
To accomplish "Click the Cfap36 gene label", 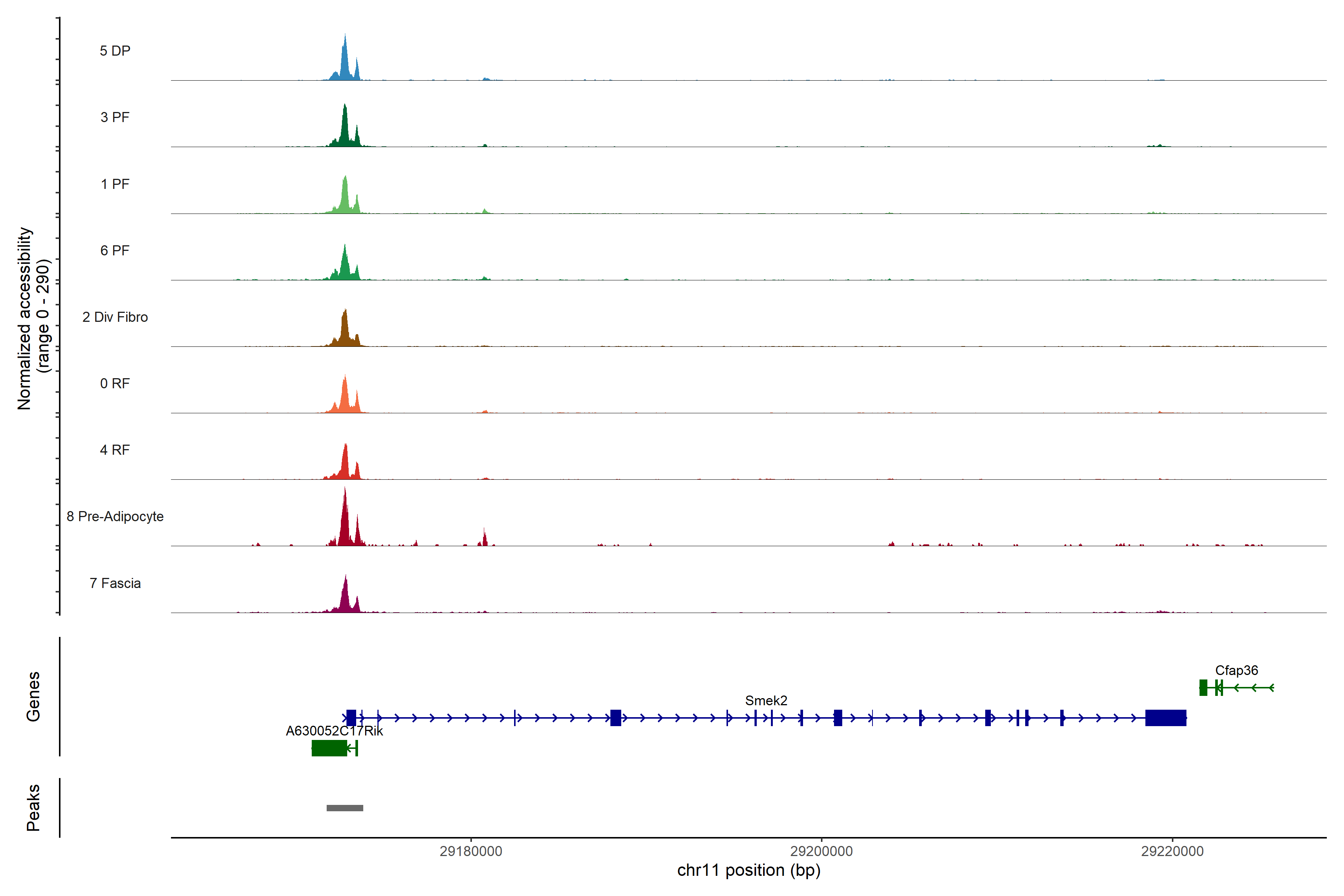I will coord(1236,670).
